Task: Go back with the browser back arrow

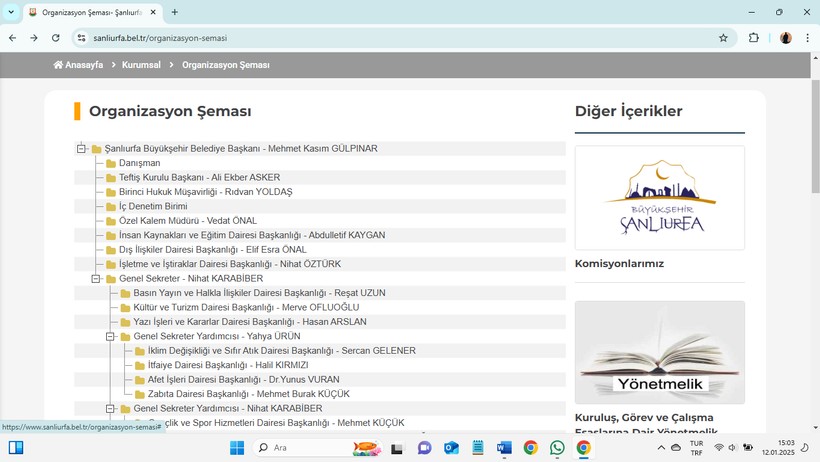Action: point(12,38)
